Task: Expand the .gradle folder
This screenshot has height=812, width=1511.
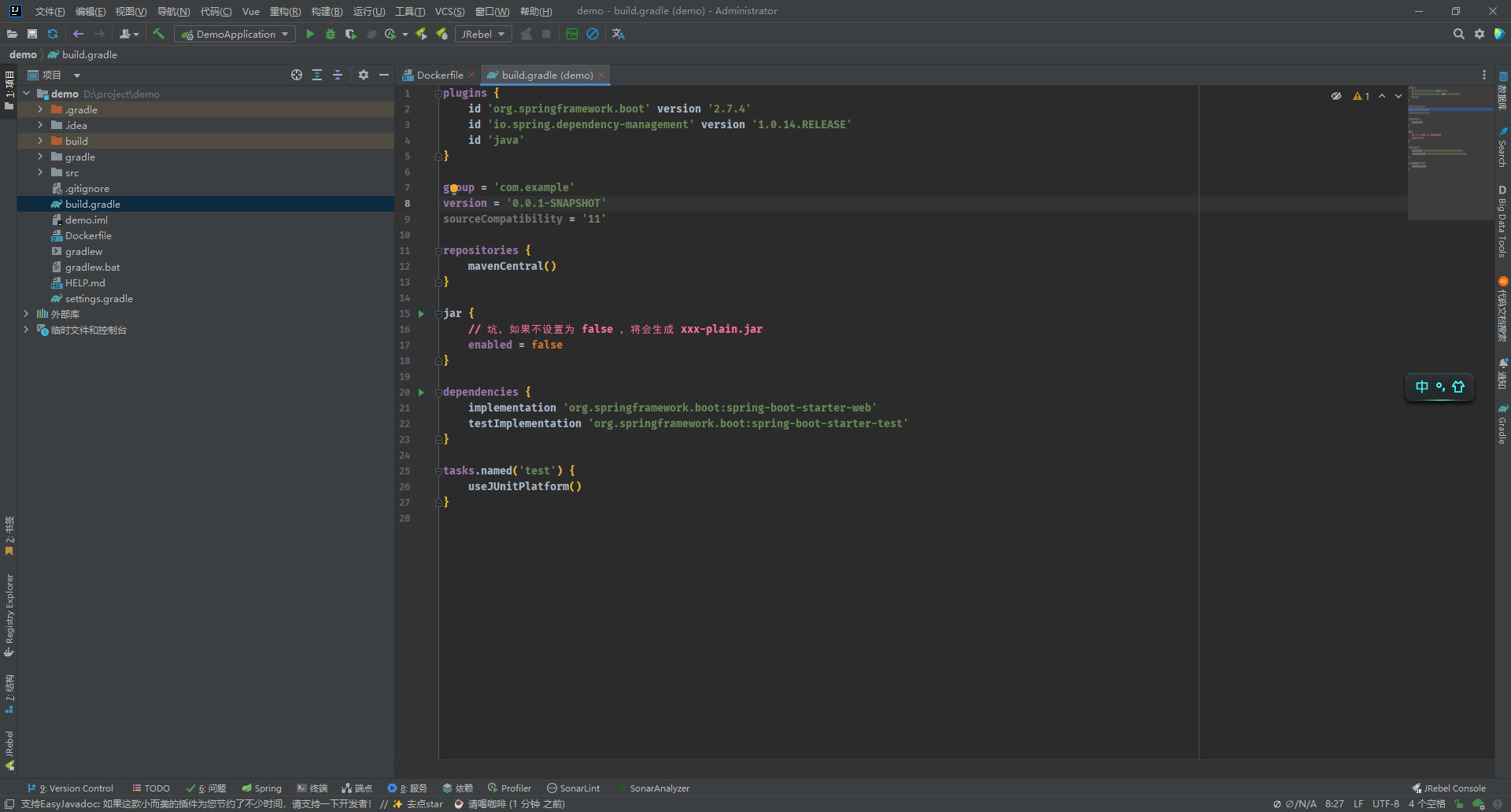Action: [x=40, y=109]
